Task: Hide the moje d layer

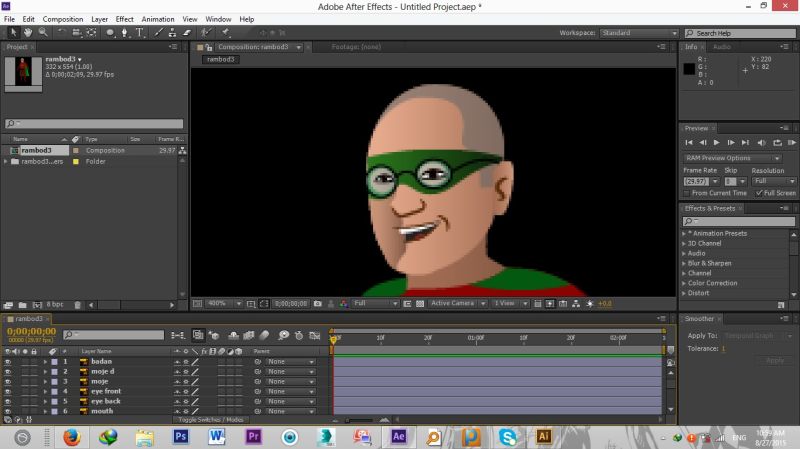Action: [x=8, y=371]
